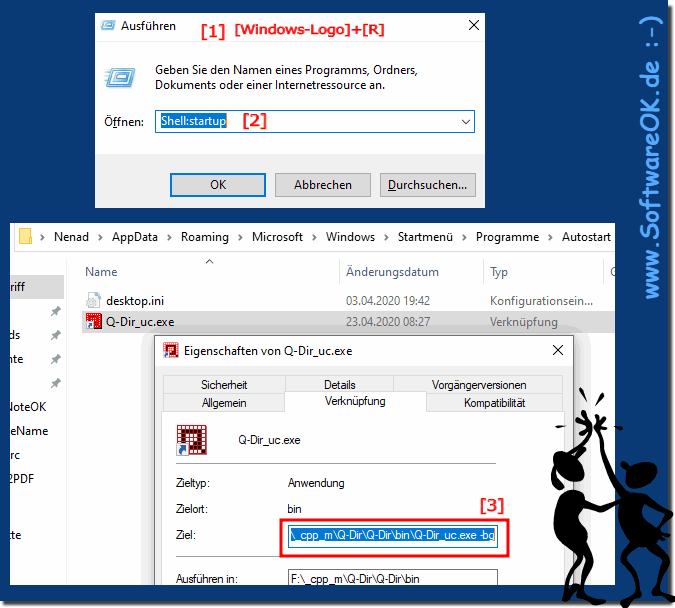
Task: Click the Öffnen input field with Shell:startup
Action: coord(315,121)
